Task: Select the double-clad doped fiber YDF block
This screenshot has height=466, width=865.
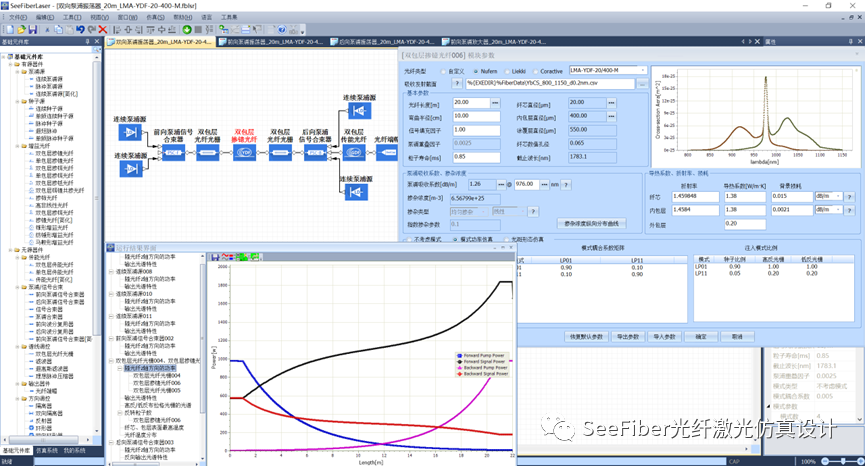Action: pos(244,152)
